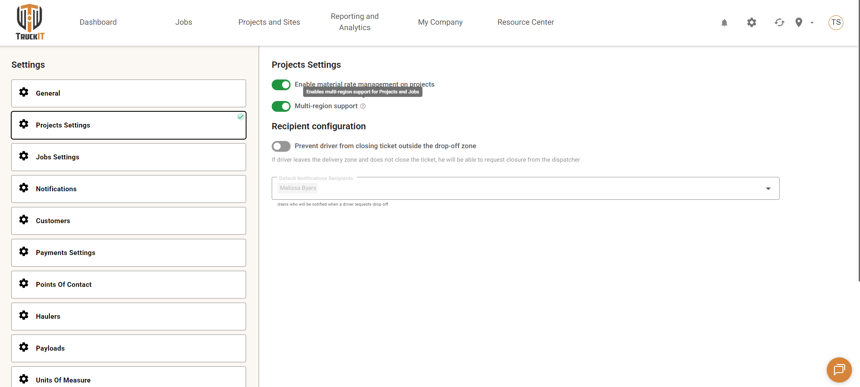Select General settings section

128,93
